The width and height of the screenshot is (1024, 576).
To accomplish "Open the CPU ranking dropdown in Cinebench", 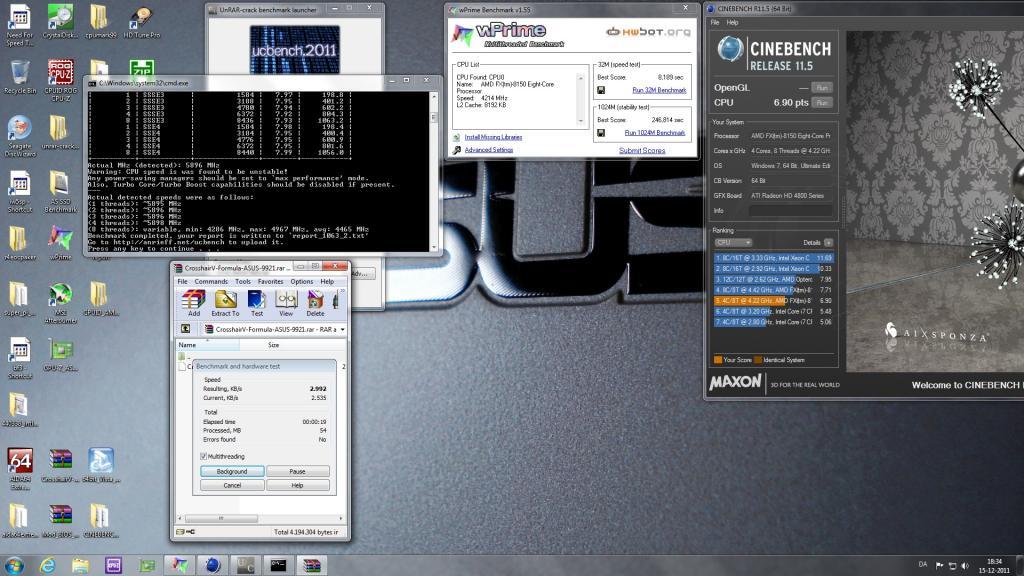I will 733,242.
